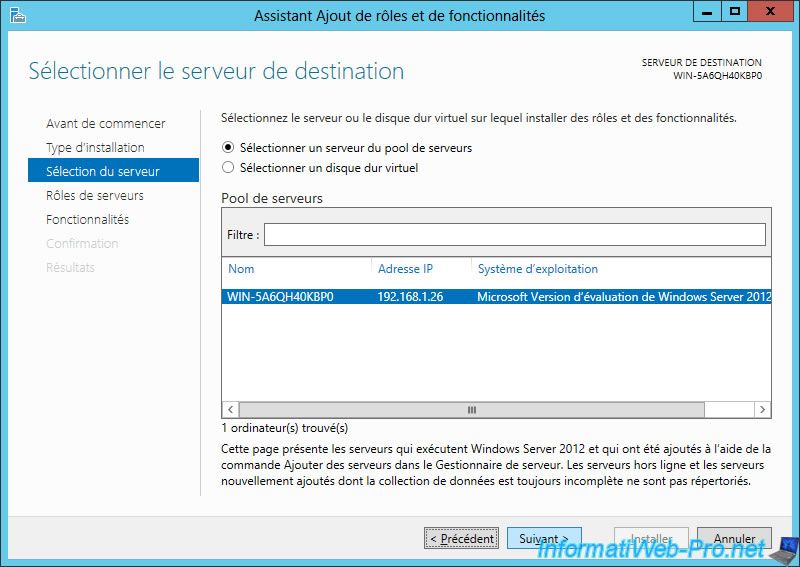
Task: Click the Suivant button
Action: [544, 538]
